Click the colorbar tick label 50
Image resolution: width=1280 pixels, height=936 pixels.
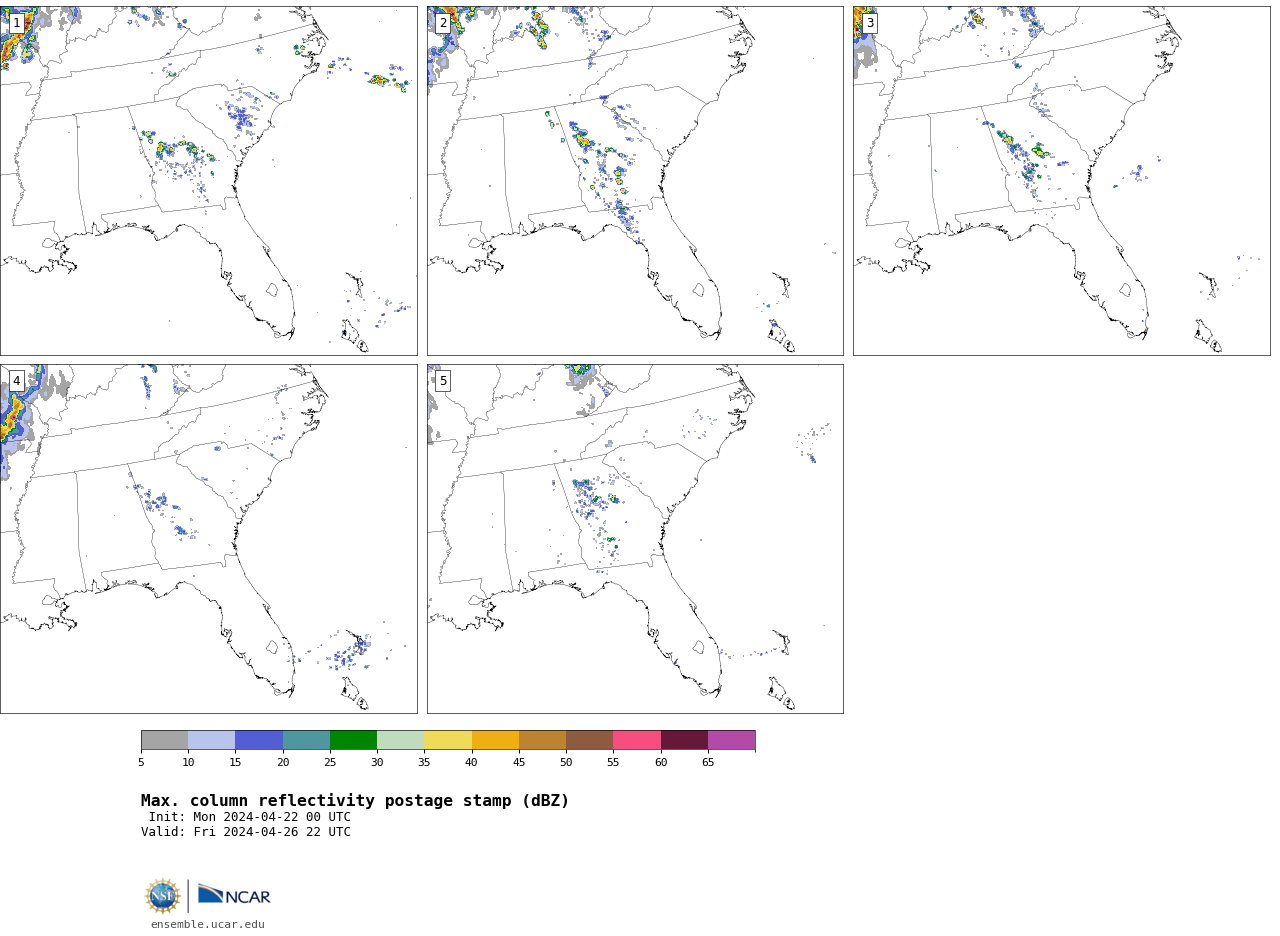point(566,763)
